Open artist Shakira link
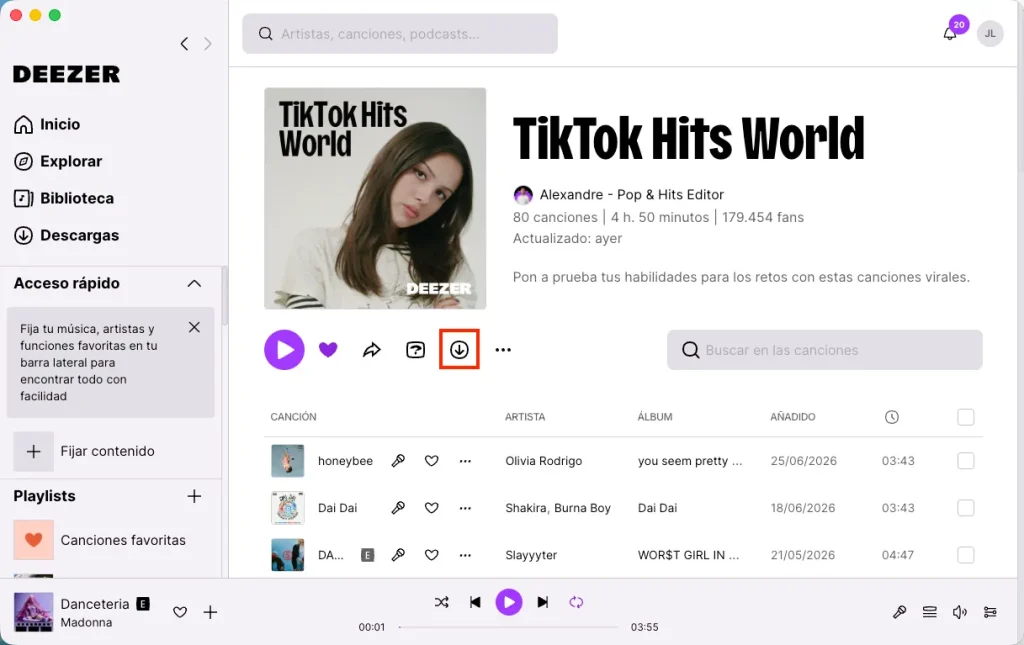Screen dimensions: 1024x645 (526, 508)
